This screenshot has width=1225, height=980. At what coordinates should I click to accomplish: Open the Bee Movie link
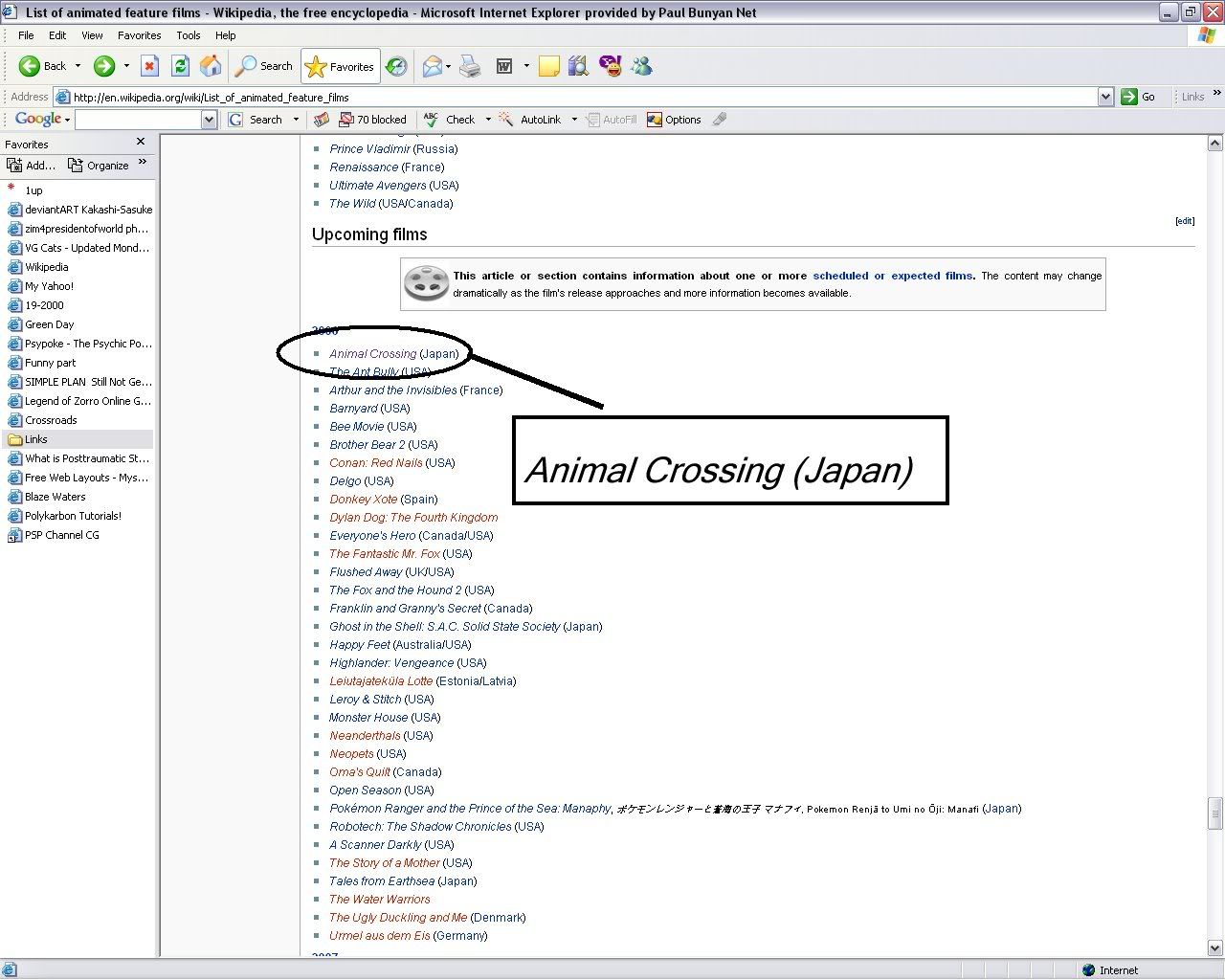tap(357, 427)
